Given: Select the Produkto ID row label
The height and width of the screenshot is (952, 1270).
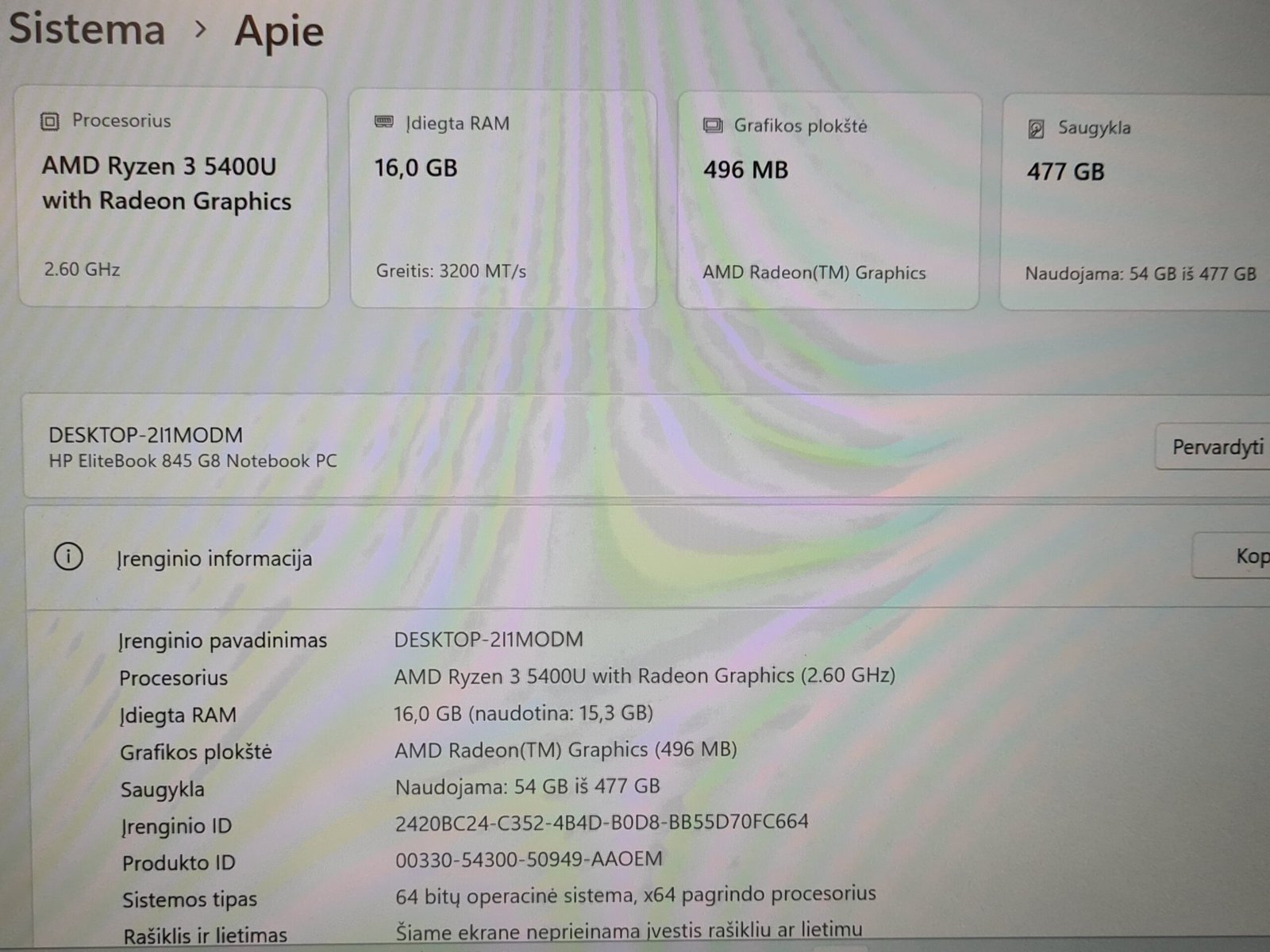Looking at the screenshot, I should pos(179,863).
